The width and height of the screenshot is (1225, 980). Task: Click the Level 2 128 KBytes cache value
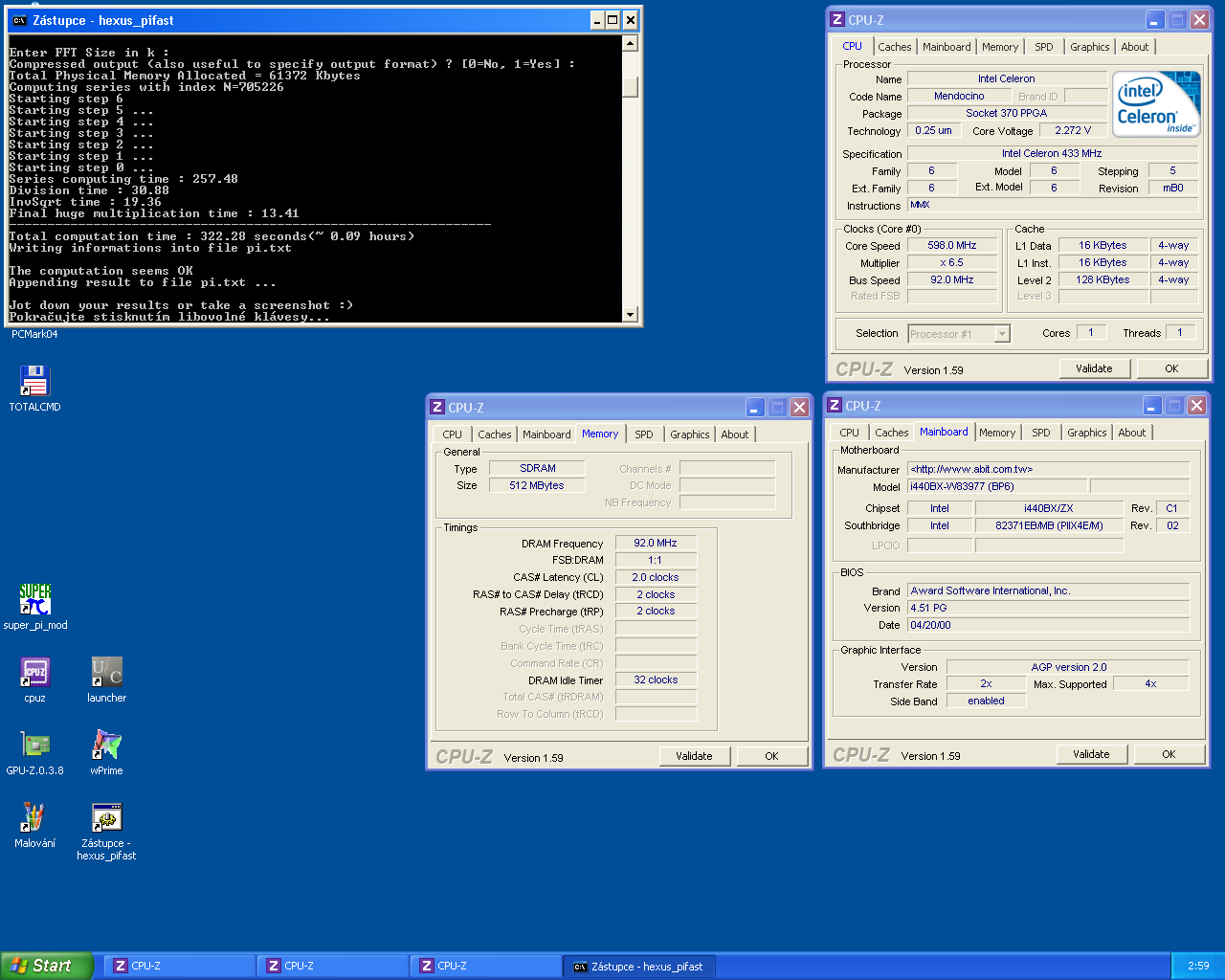click(x=1102, y=279)
